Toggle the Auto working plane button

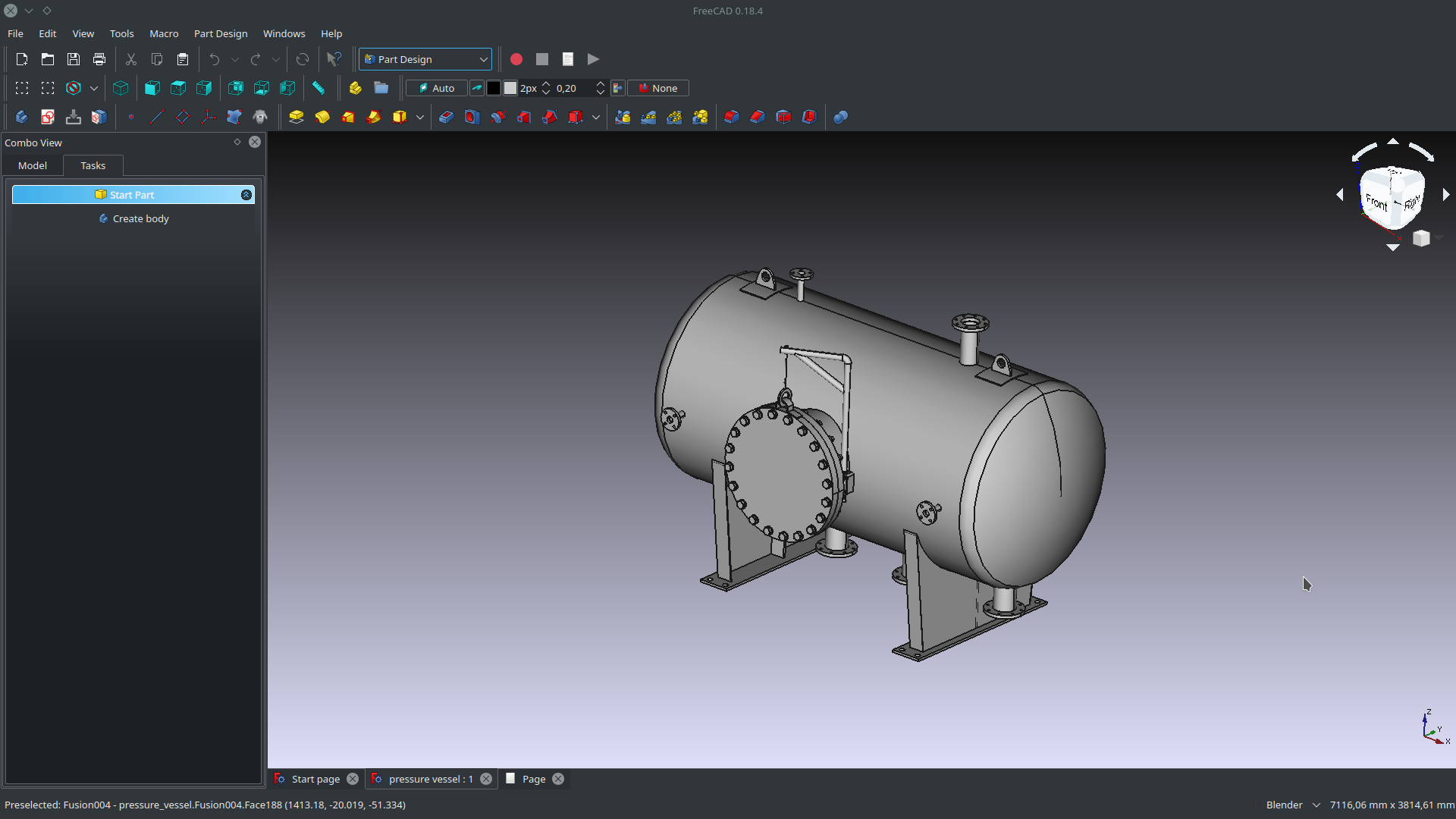click(437, 88)
